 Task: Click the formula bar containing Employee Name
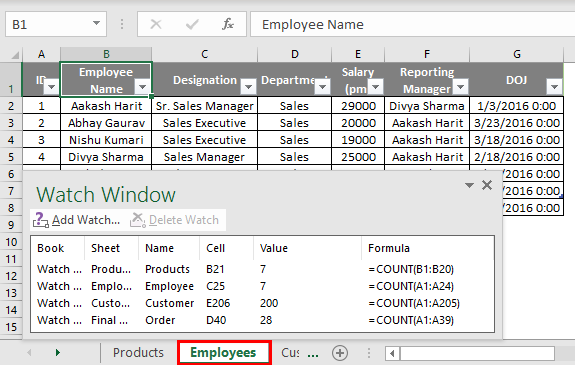click(x=412, y=24)
